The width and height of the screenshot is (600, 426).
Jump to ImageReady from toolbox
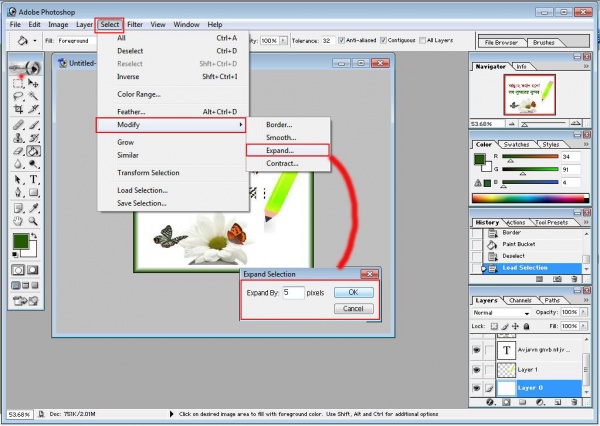pyautogui.click(x=26, y=301)
